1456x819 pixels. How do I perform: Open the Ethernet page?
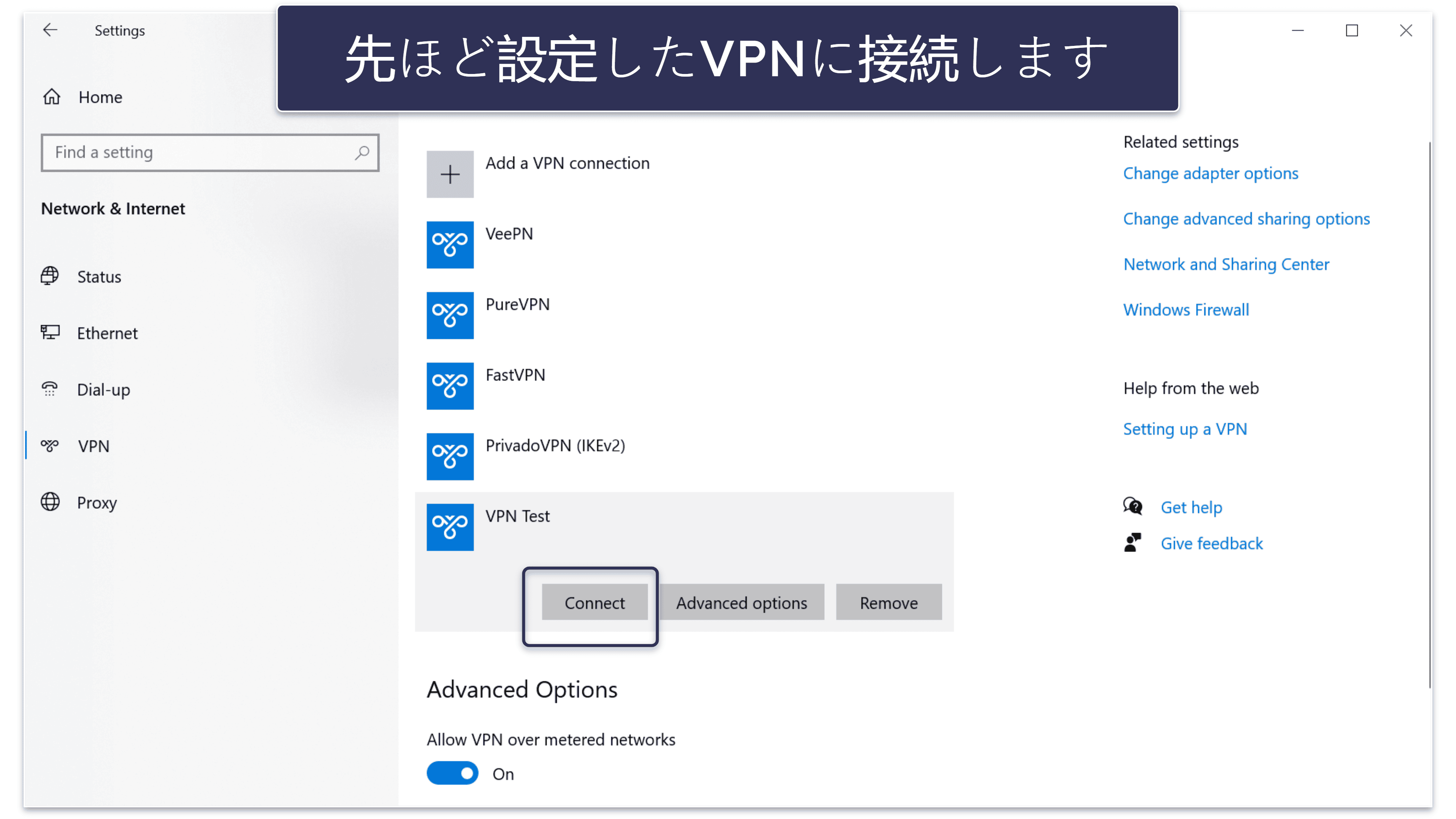point(107,333)
